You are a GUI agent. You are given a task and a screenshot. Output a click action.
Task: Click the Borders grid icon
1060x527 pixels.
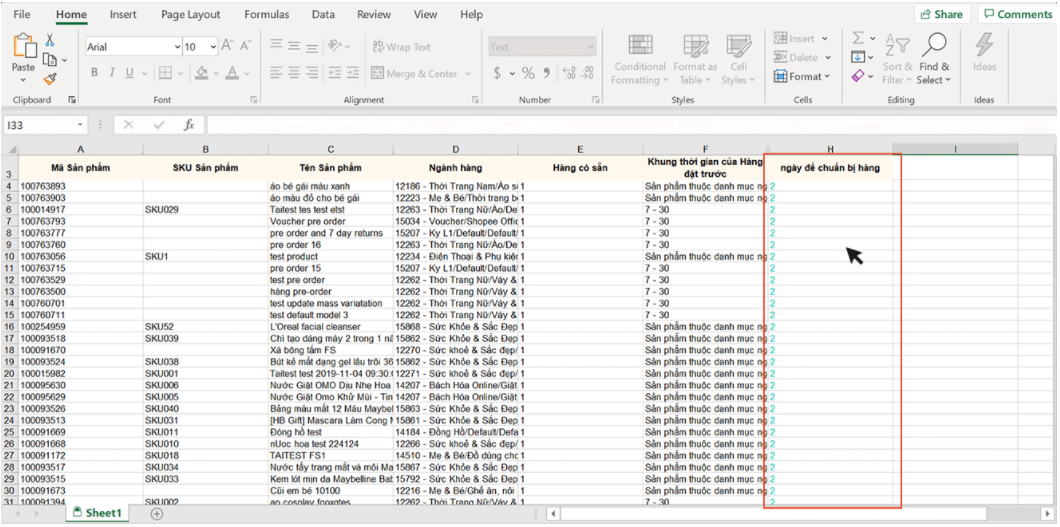pos(165,73)
